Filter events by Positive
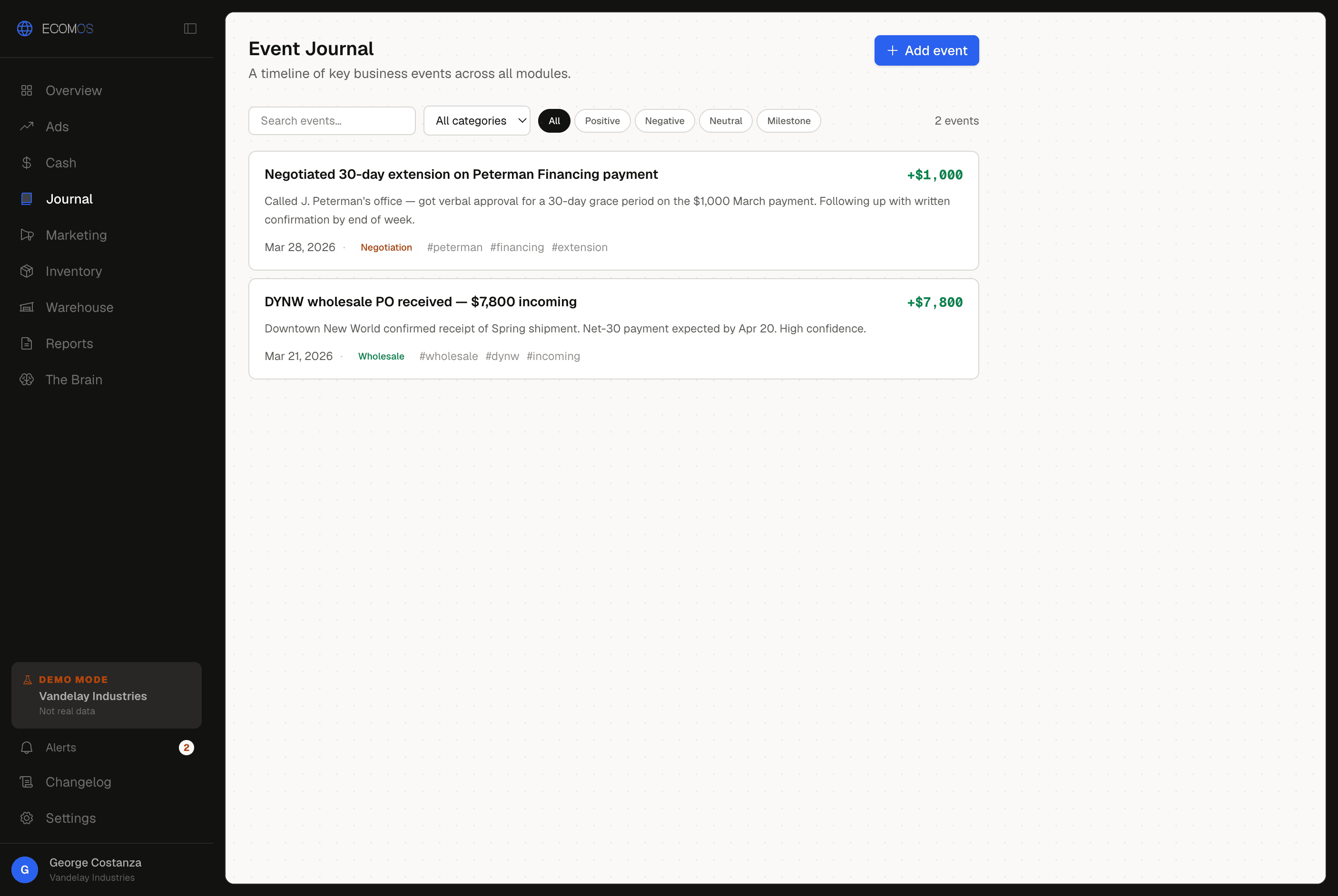 click(602, 121)
